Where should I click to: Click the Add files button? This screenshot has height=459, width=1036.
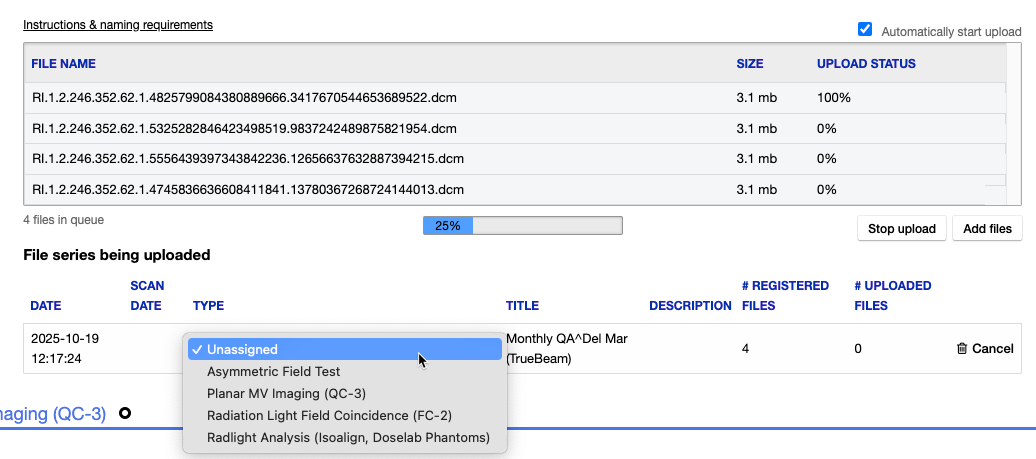coord(986,229)
